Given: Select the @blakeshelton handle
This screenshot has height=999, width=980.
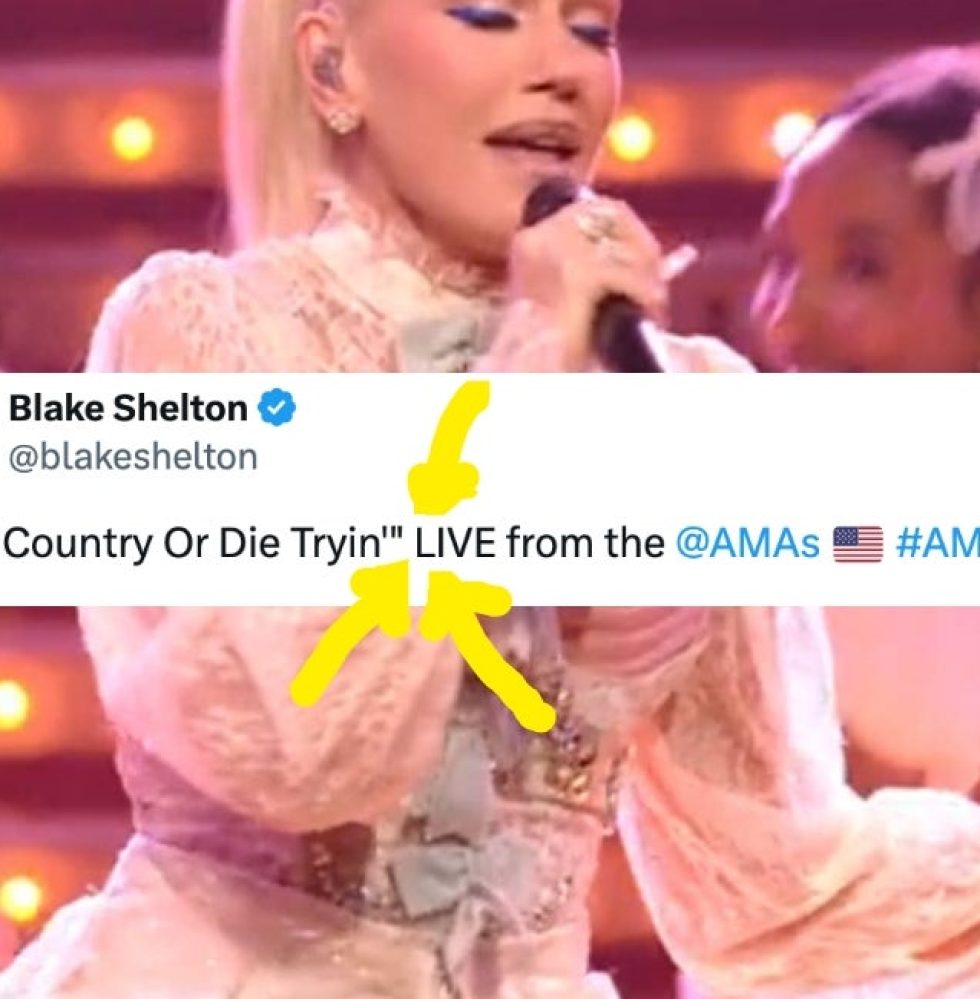Looking at the screenshot, I should (133, 457).
